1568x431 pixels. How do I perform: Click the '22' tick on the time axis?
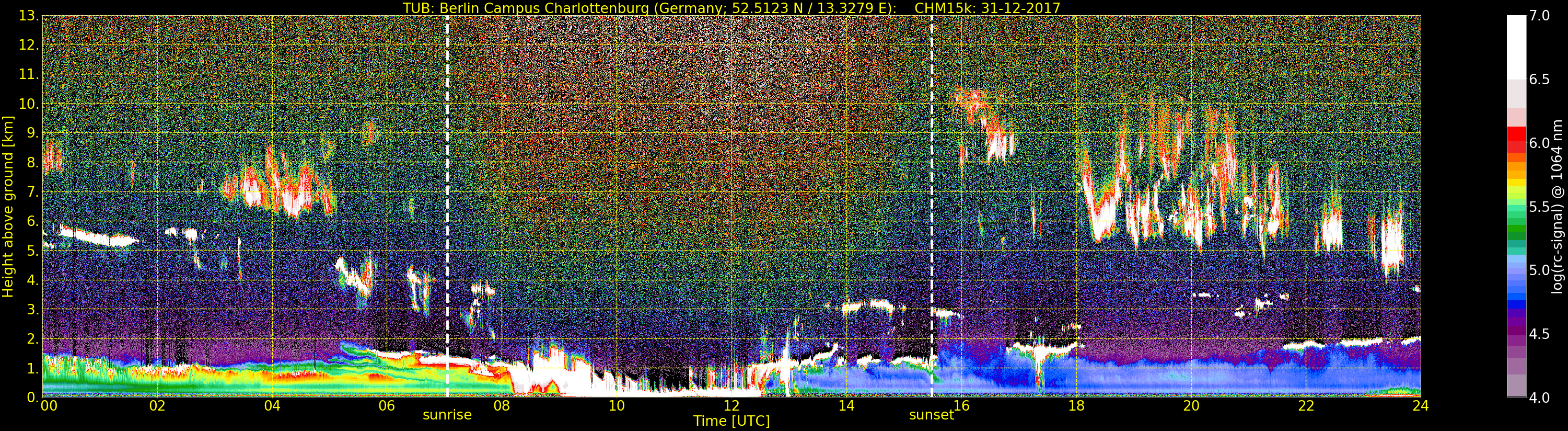1306,405
